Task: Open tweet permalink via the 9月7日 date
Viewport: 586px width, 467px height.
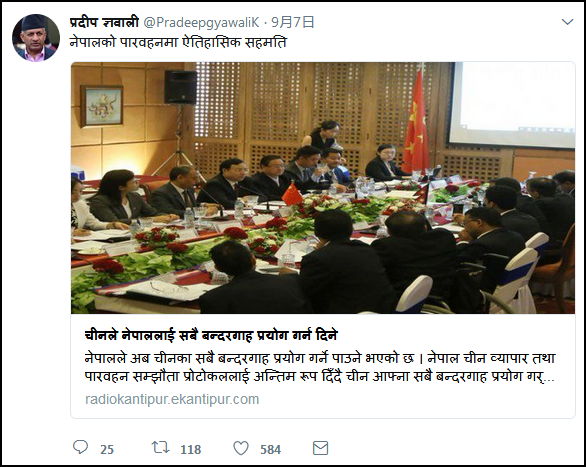Action: coord(292,22)
